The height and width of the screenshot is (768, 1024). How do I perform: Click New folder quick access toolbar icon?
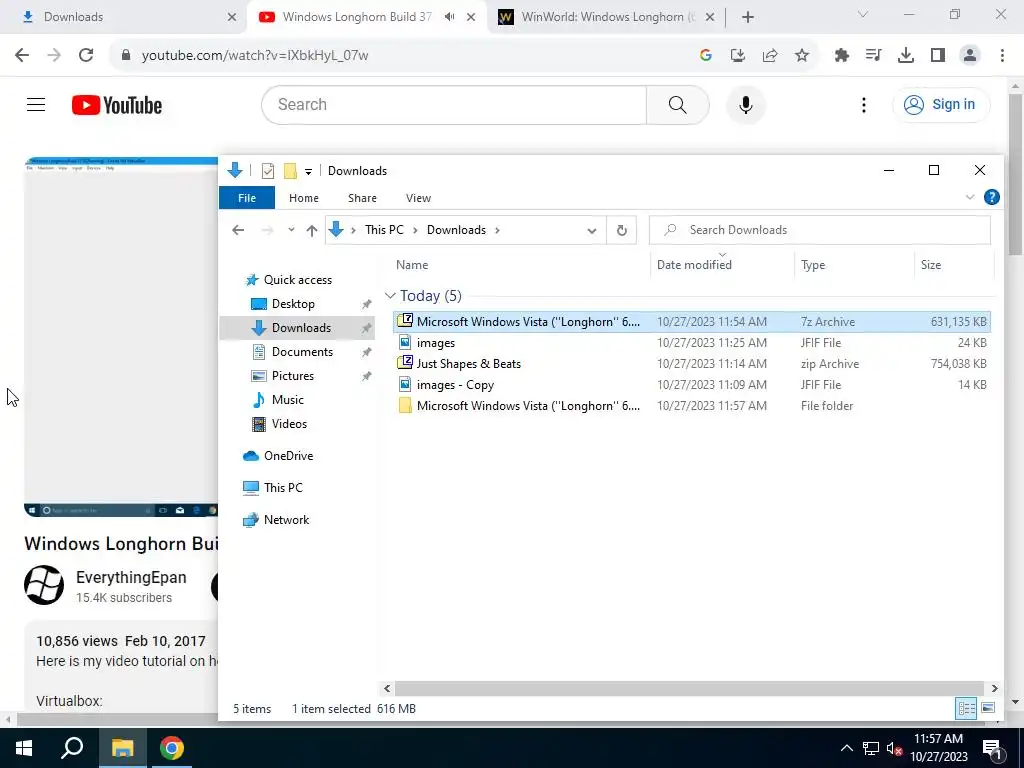pos(290,171)
